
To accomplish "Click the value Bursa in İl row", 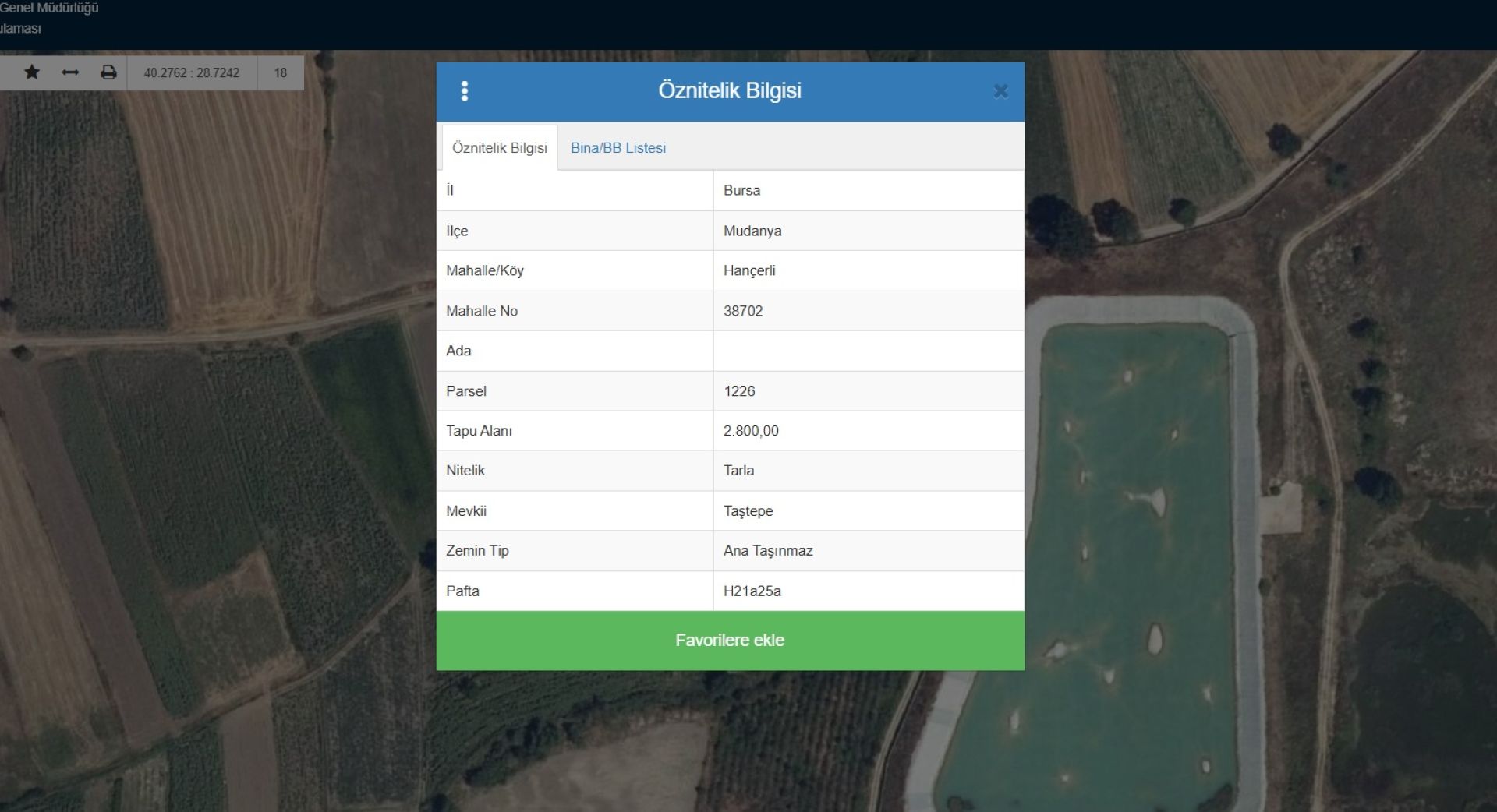I will tap(741, 191).
